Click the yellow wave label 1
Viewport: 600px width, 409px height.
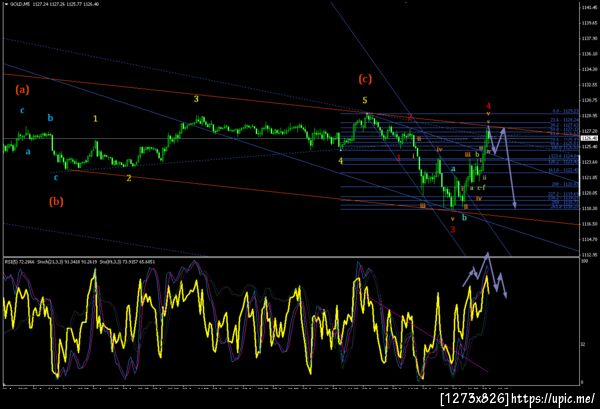(x=95, y=119)
